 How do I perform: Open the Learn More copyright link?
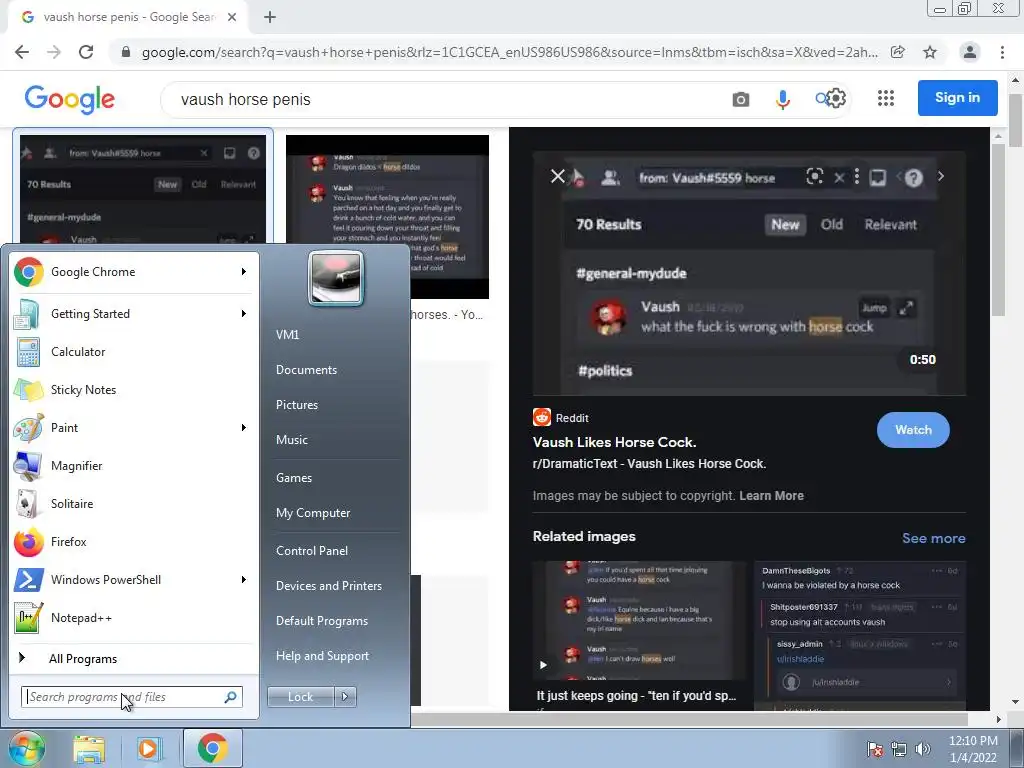771,496
